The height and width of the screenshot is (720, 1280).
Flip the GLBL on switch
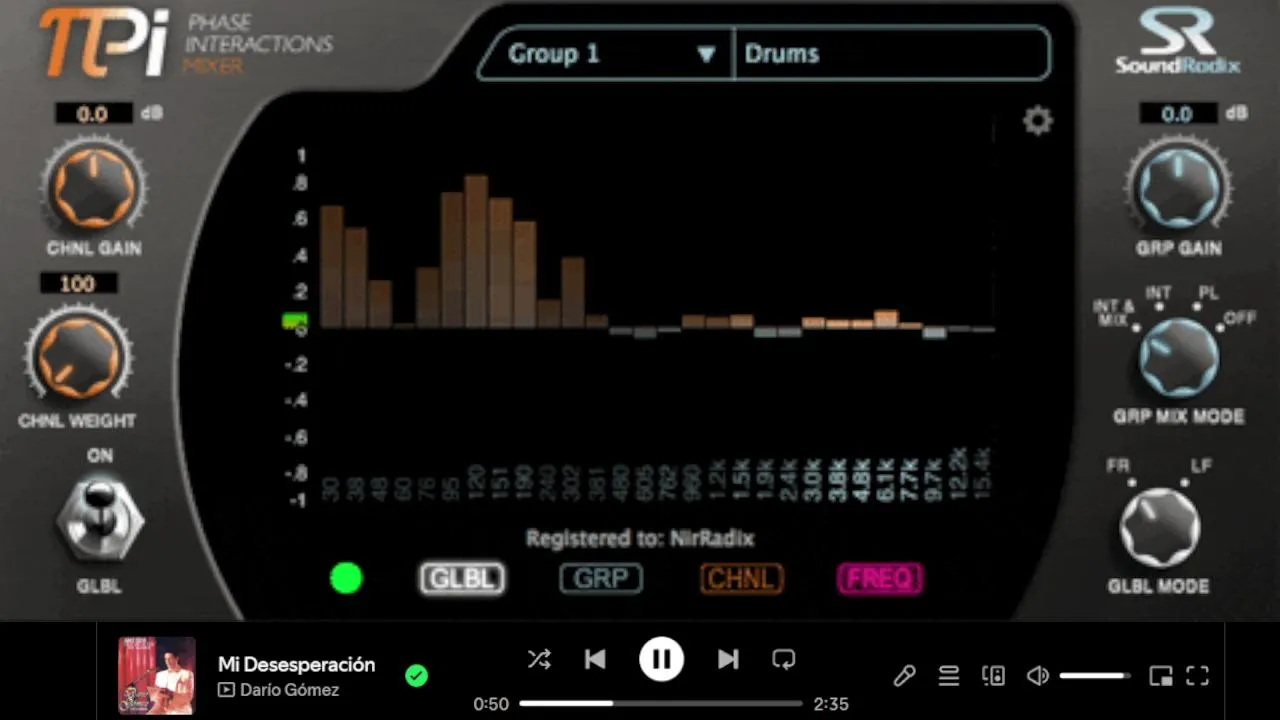click(99, 521)
